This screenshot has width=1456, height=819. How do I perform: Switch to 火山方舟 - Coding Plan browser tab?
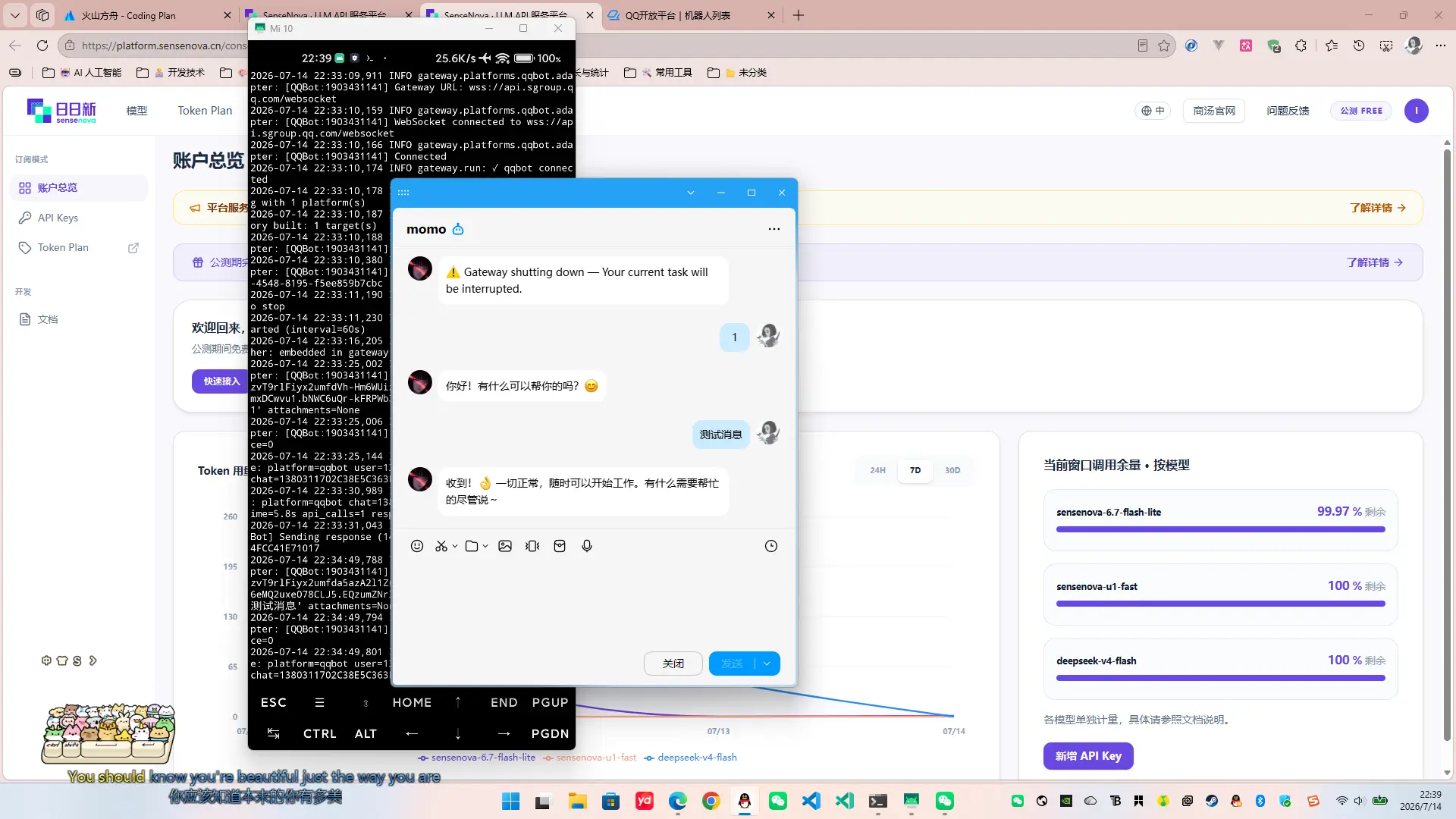[148, 15]
